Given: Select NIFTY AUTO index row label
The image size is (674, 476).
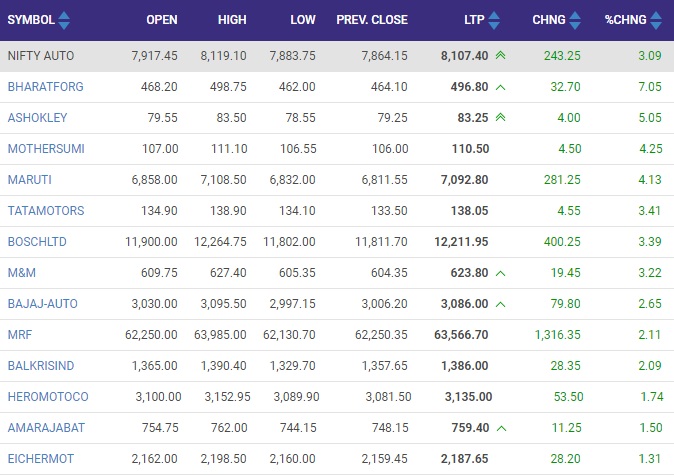Looking at the screenshot, I should click(41, 56).
